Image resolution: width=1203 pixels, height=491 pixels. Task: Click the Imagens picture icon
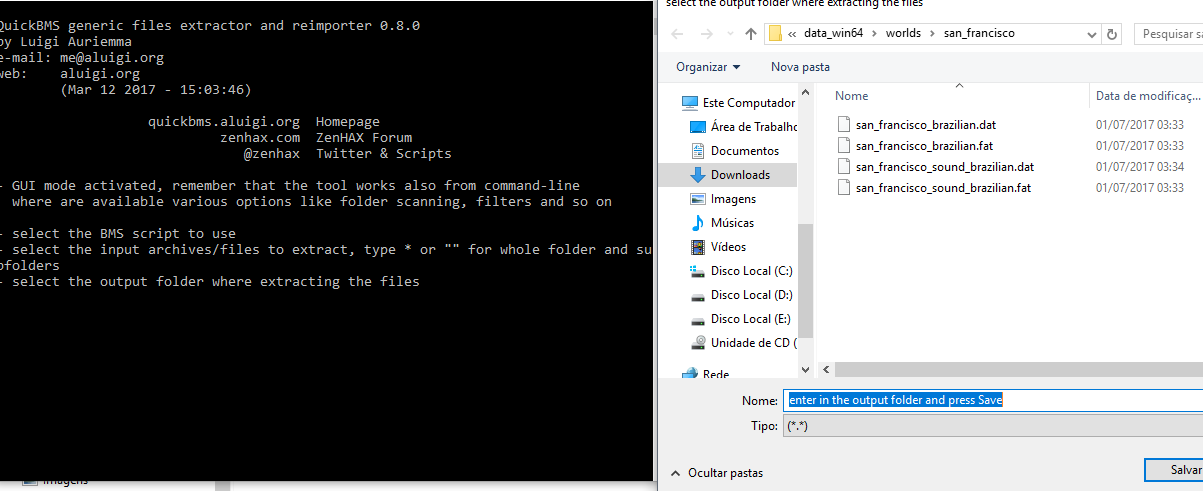pos(698,199)
